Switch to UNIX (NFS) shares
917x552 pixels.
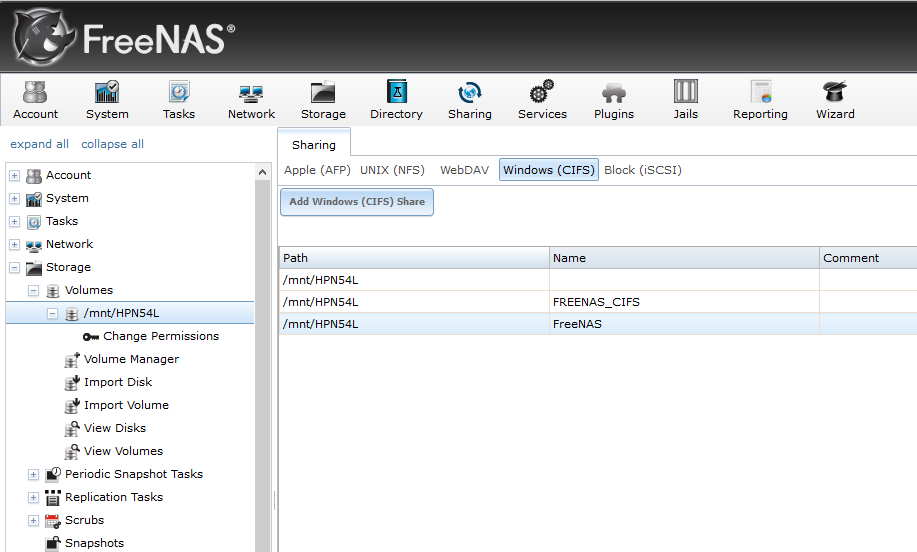(392, 170)
